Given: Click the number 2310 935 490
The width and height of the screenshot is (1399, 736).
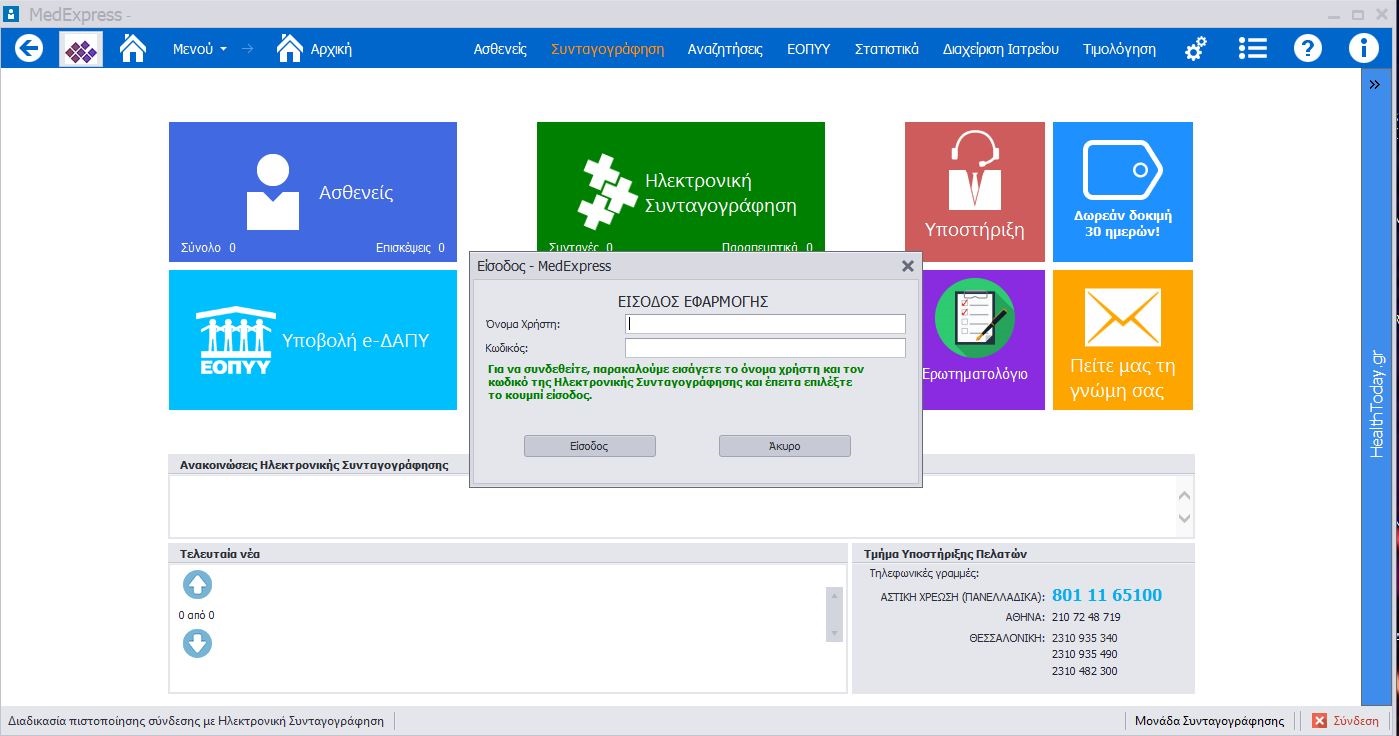Looking at the screenshot, I should click(x=1085, y=654).
